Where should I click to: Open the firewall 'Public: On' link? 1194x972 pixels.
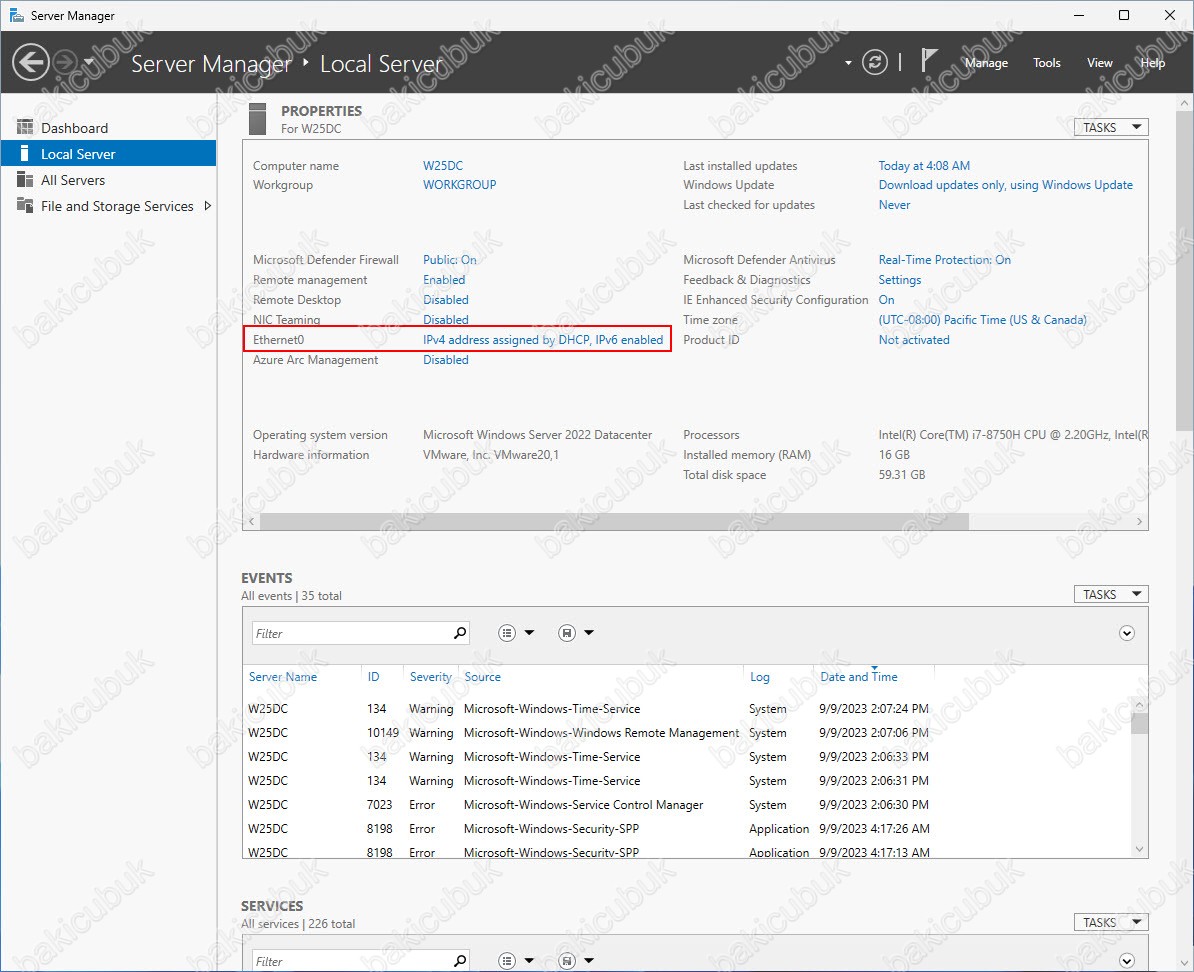click(x=449, y=260)
